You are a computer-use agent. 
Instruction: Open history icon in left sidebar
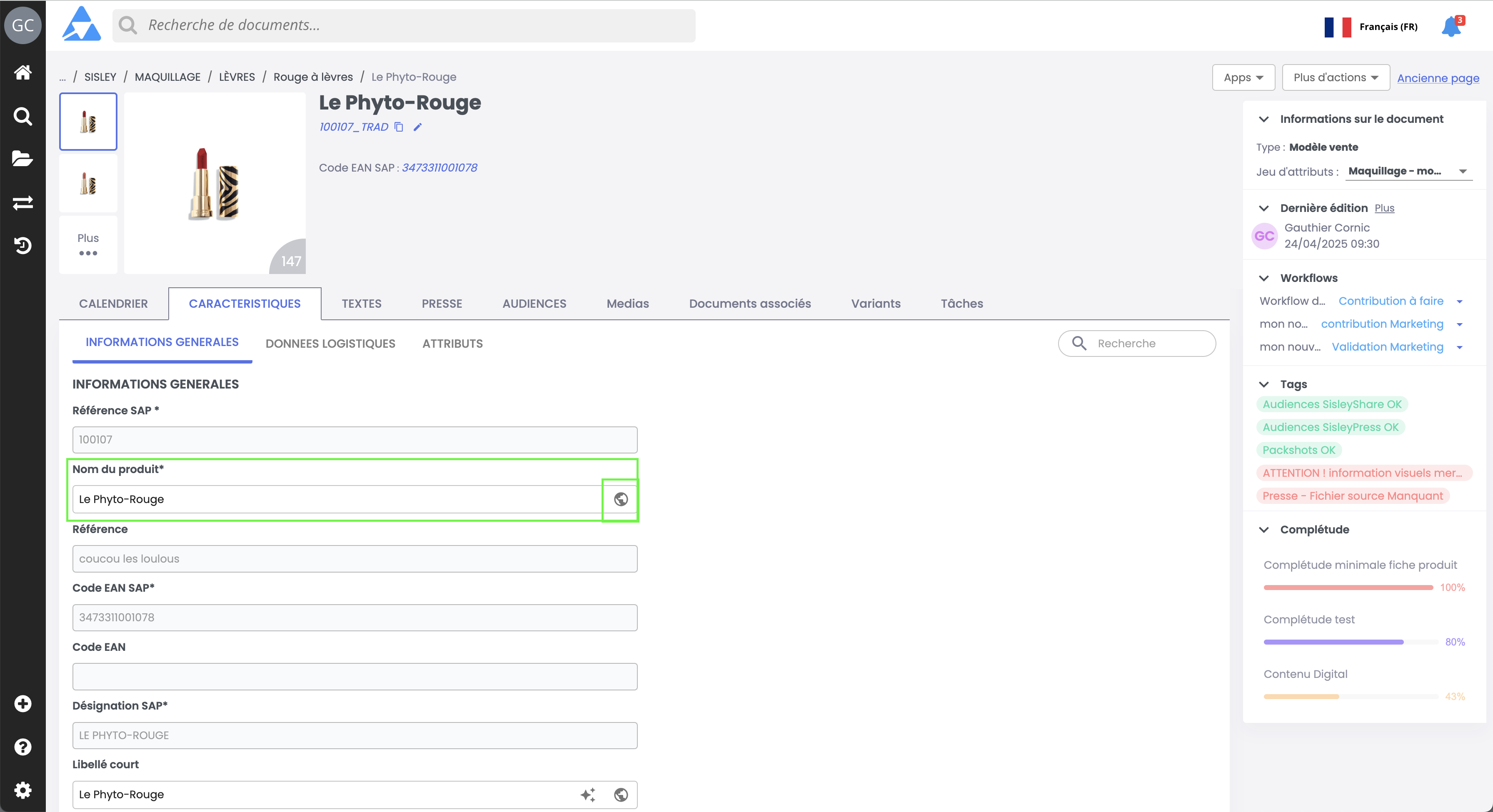coord(22,246)
